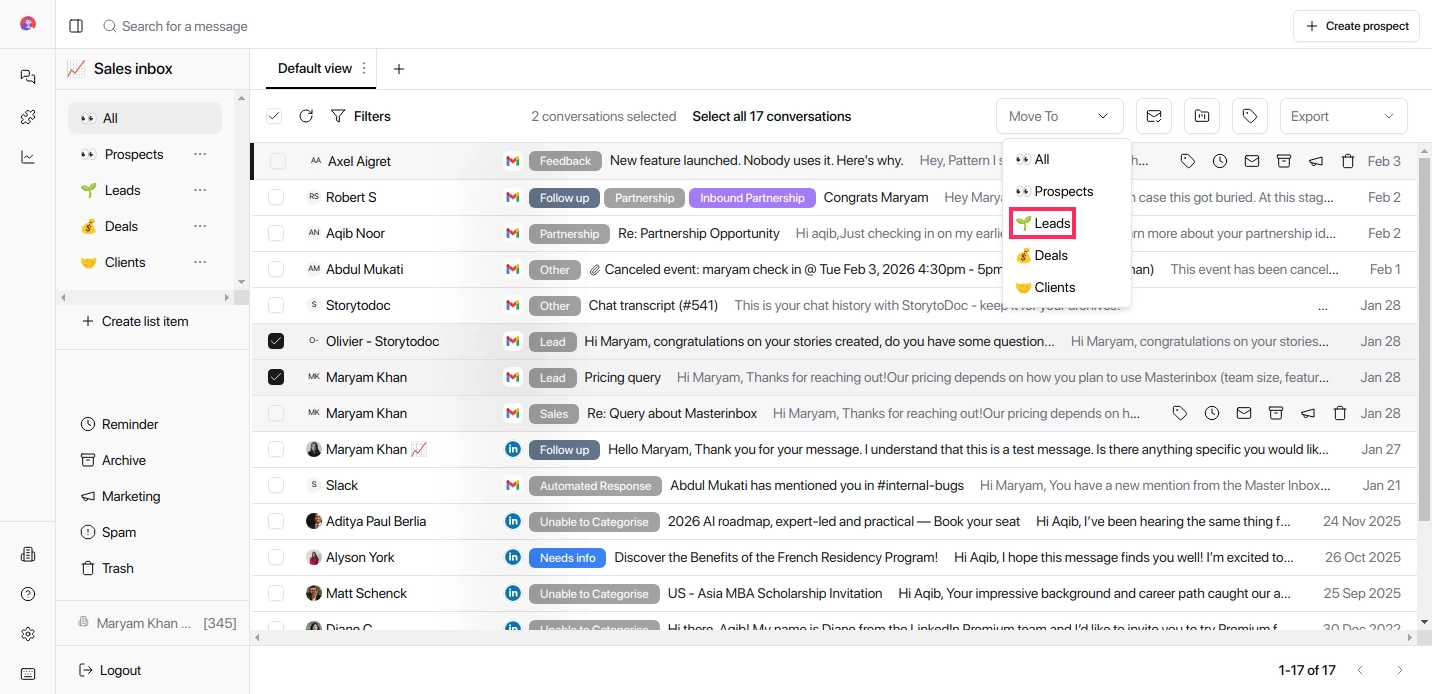Click Select all 17 conversations
The image size is (1432, 694).
[x=771, y=116]
